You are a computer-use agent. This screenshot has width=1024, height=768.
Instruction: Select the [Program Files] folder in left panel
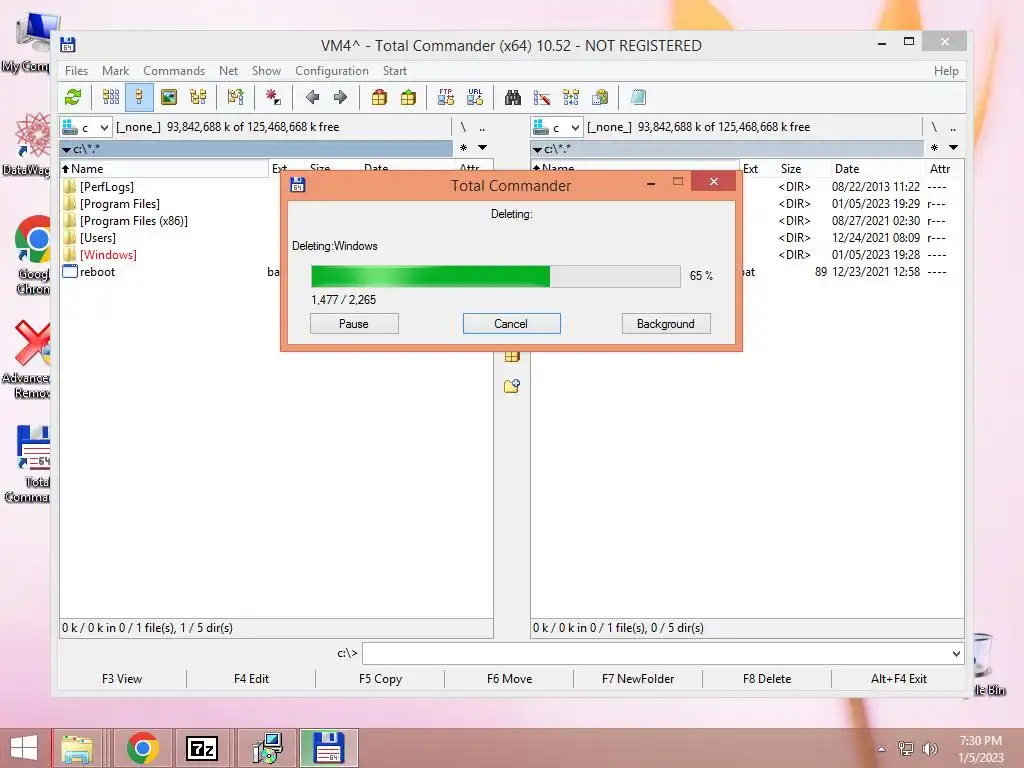120,204
